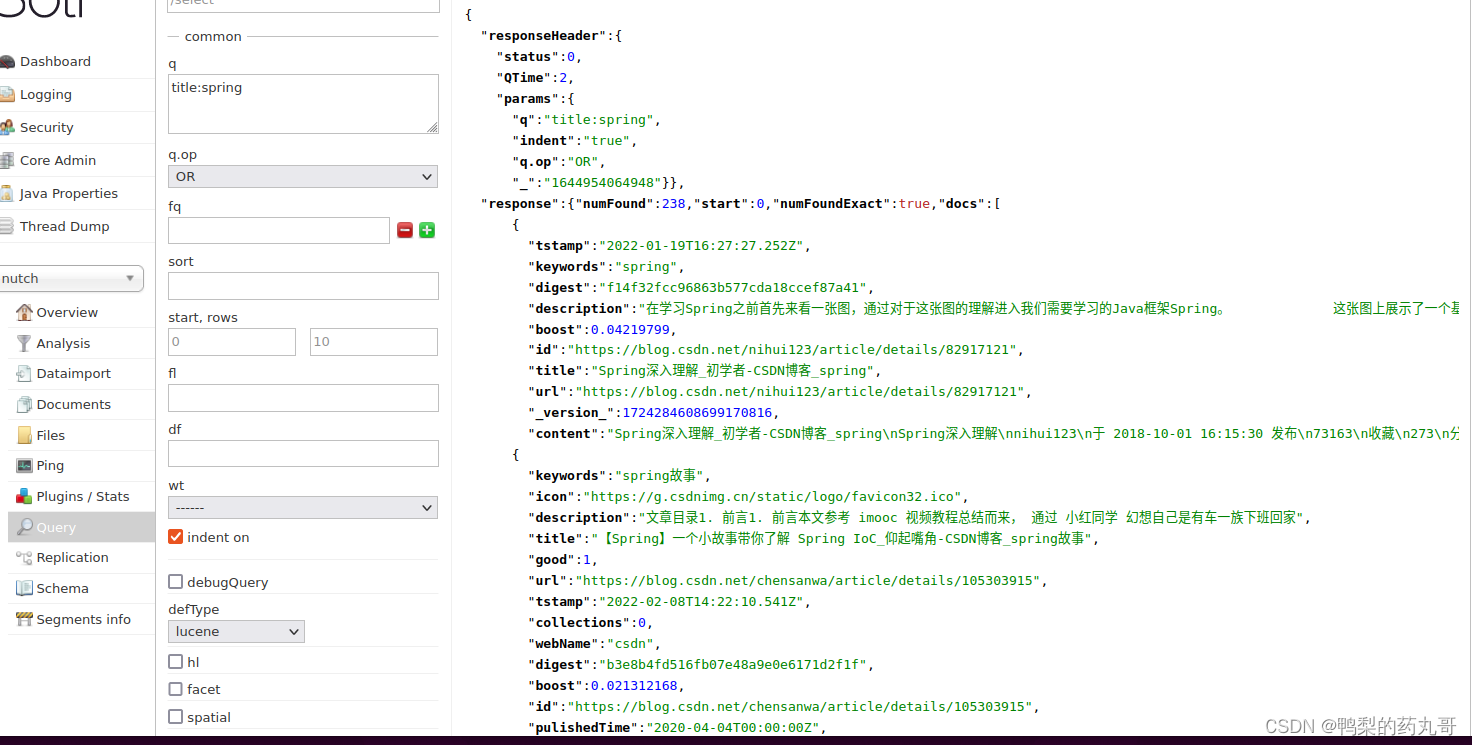Click the Dataimport icon

tap(24, 373)
